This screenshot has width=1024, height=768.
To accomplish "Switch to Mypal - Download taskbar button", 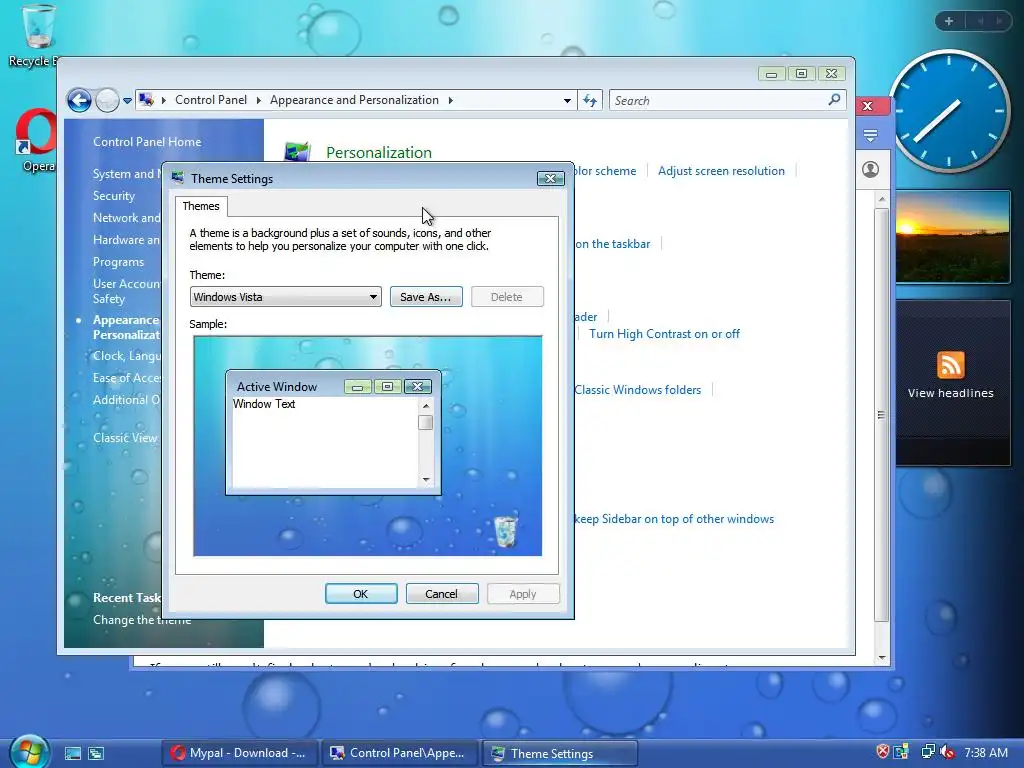I will point(238,753).
